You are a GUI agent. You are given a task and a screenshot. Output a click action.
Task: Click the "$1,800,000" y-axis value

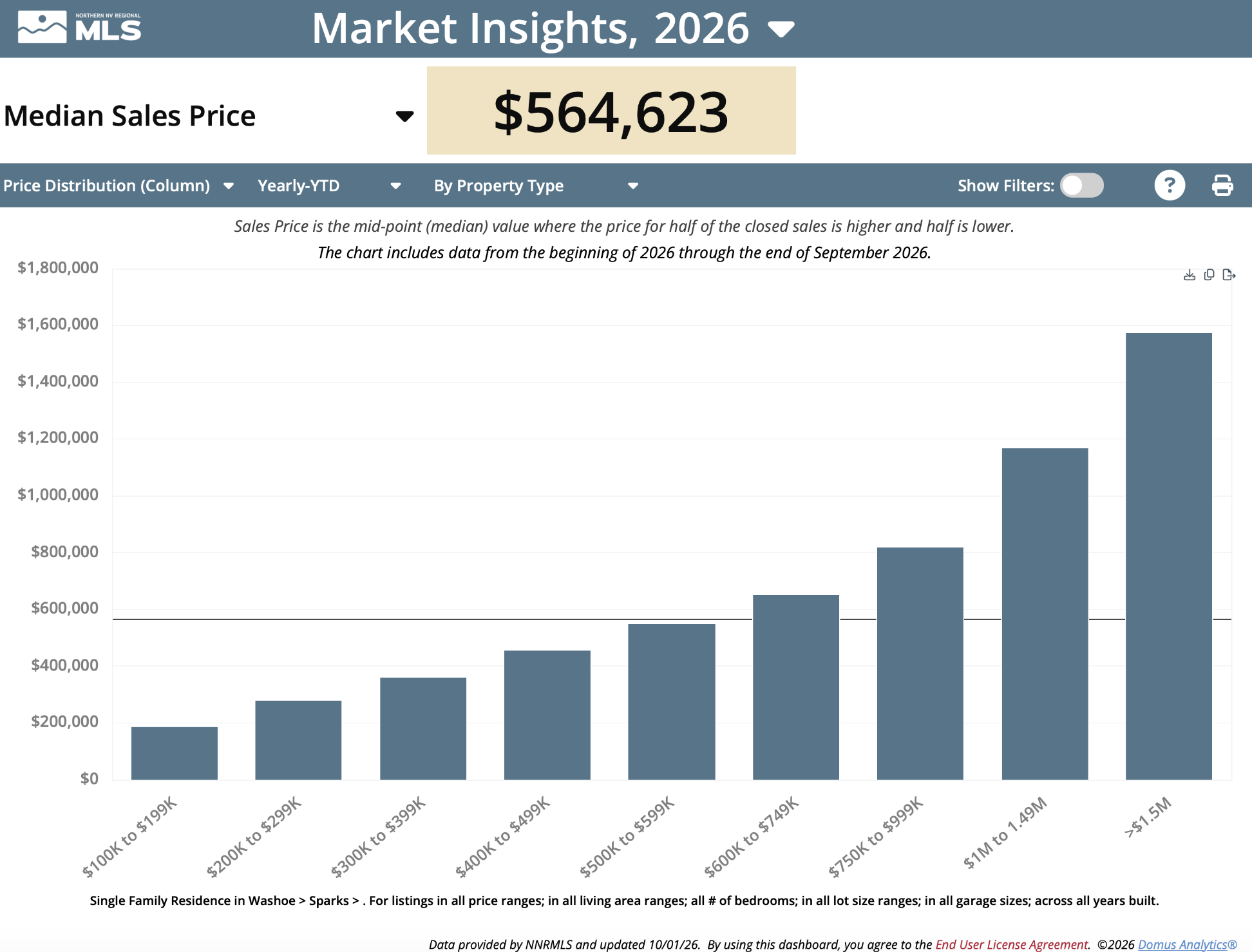point(58,267)
